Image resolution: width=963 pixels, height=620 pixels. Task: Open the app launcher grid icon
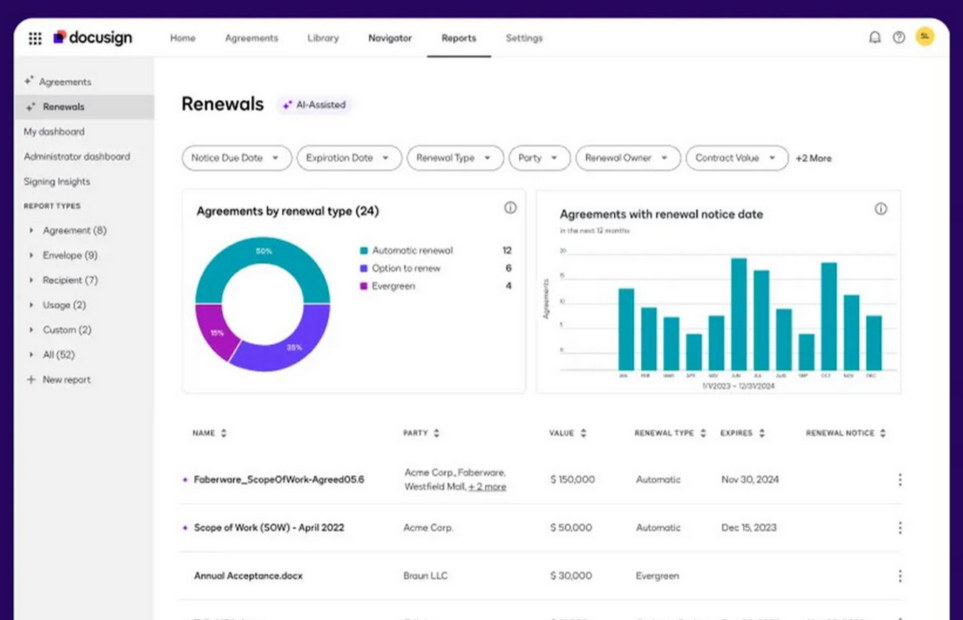pos(37,37)
